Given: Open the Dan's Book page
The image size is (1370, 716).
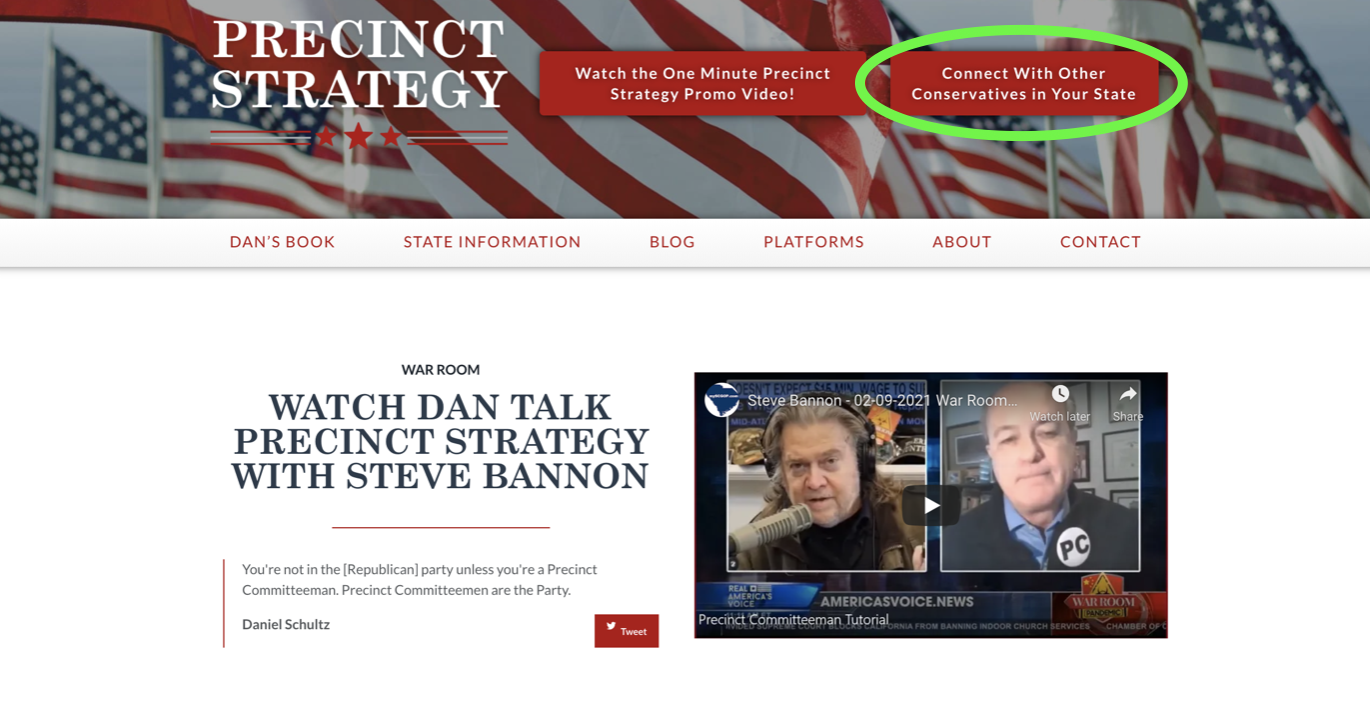Looking at the screenshot, I should (282, 241).
